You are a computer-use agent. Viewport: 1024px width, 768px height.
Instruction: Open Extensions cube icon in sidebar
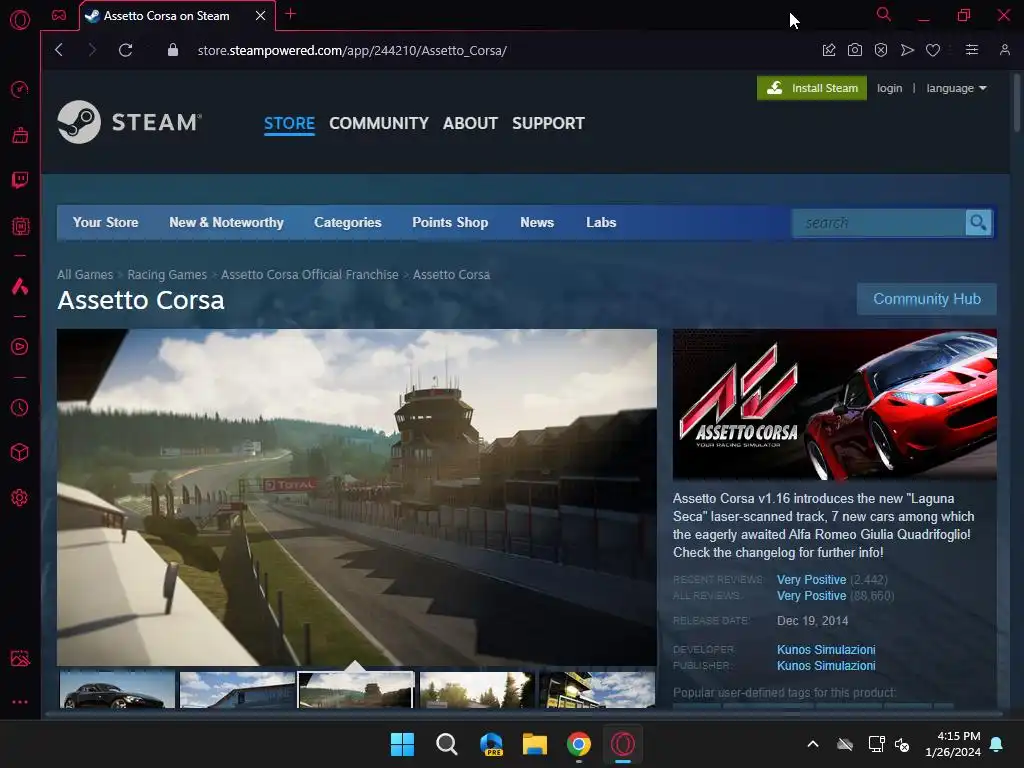coord(20,453)
